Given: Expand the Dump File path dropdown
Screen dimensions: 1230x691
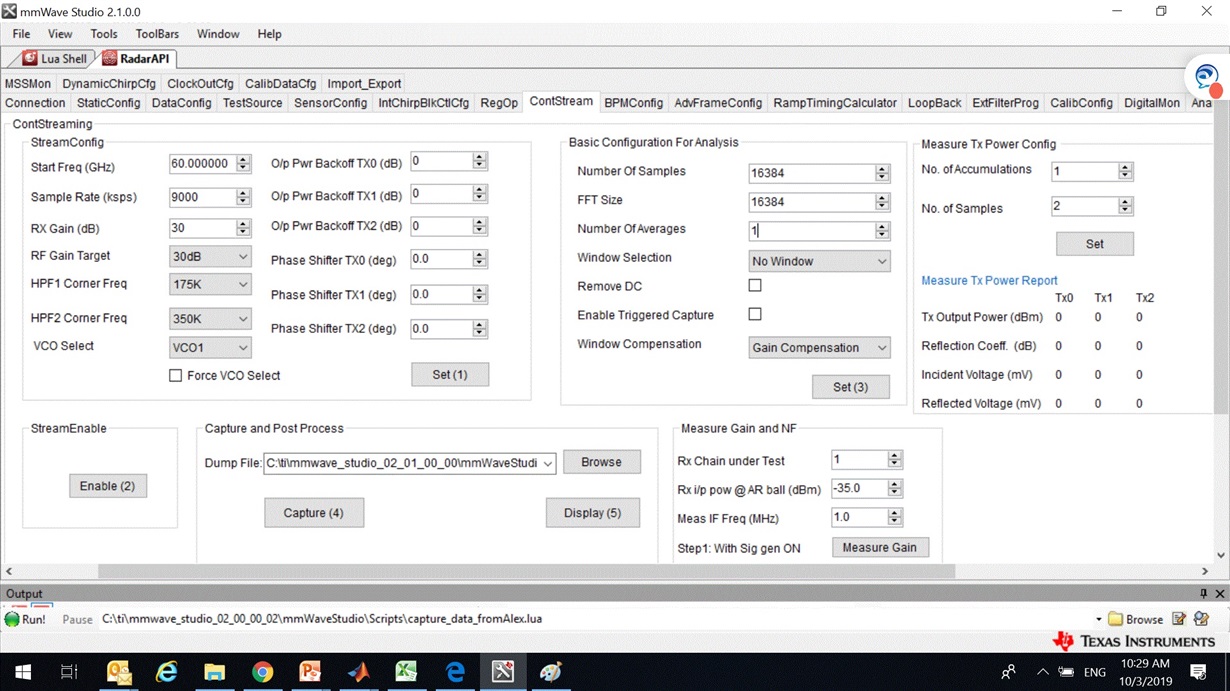Looking at the screenshot, I should (x=547, y=463).
